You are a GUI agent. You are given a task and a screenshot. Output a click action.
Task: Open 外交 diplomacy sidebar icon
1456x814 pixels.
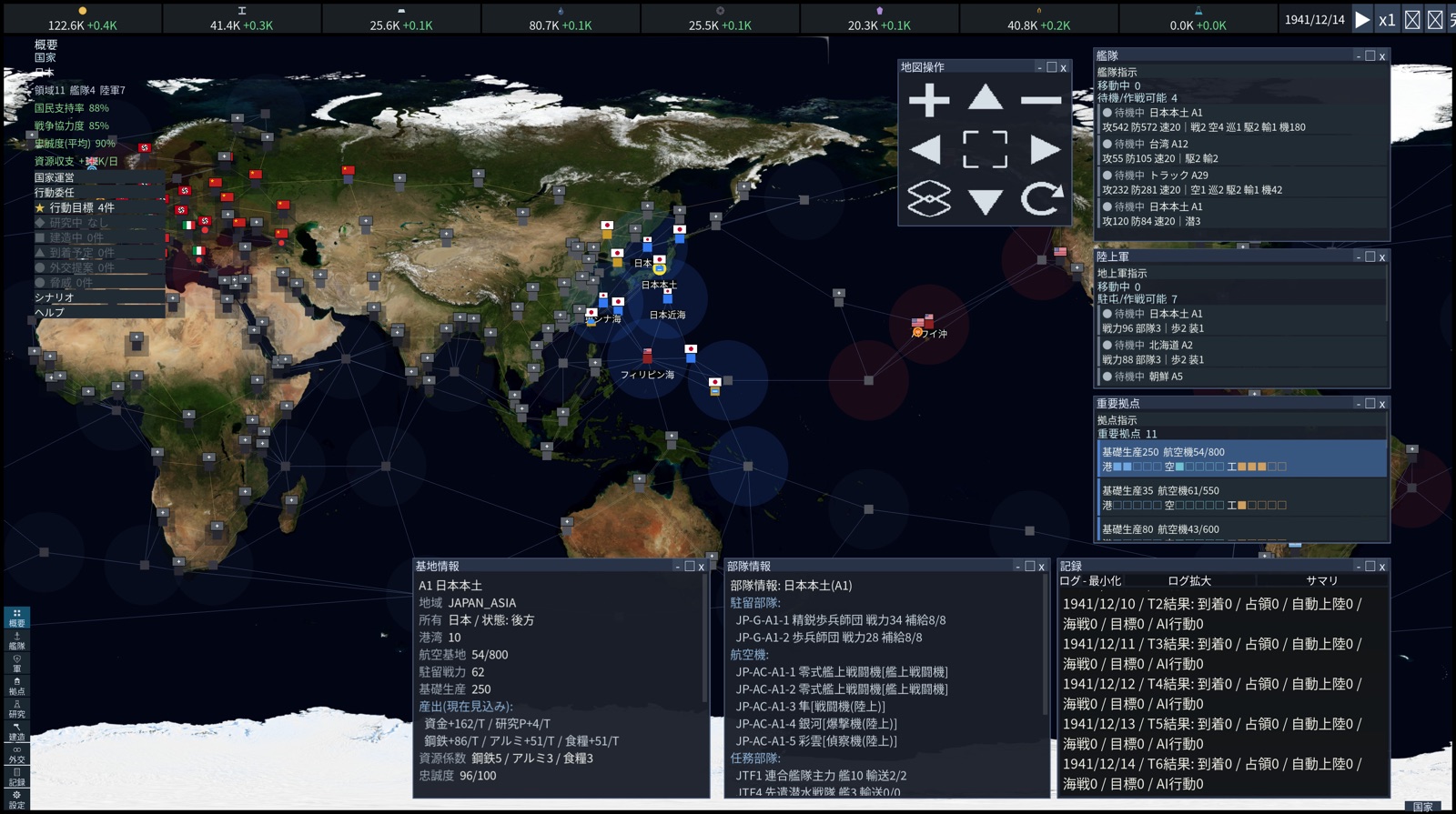click(x=16, y=754)
